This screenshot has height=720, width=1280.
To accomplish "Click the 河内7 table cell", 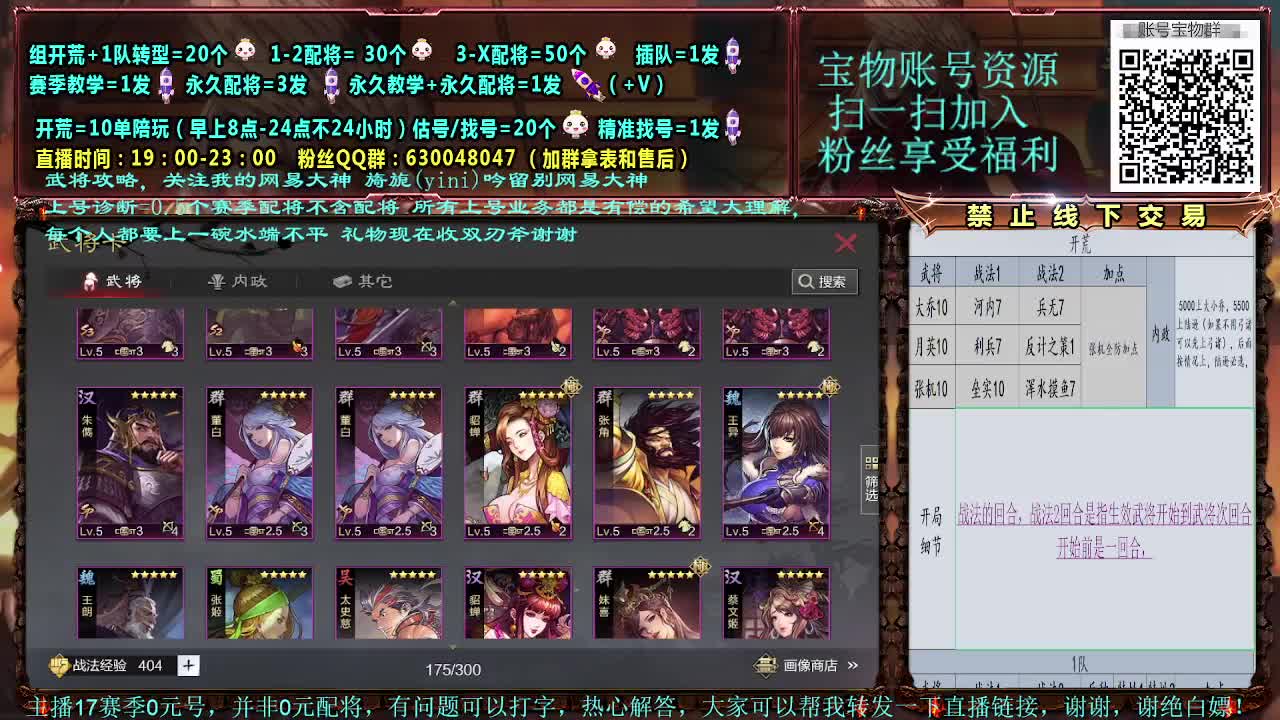I will coord(987,307).
